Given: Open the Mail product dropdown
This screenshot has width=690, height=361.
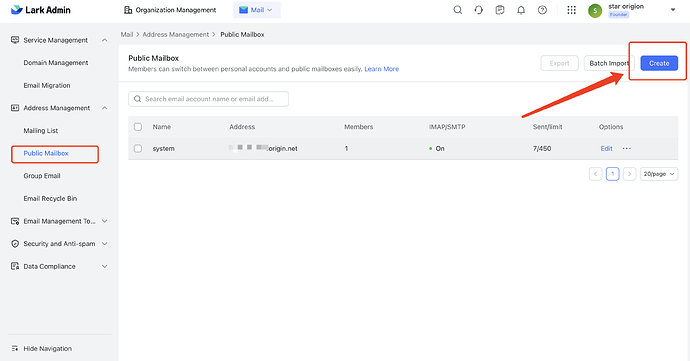Looking at the screenshot, I should coord(257,10).
